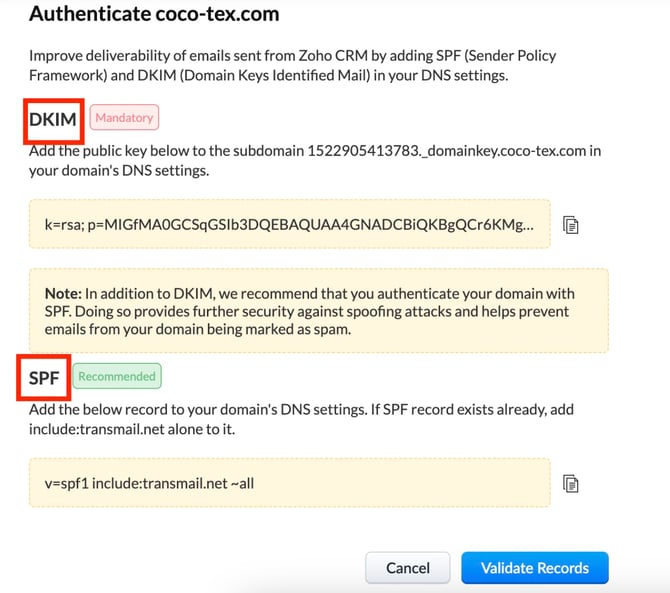Select the SPF record value field
670x593 pixels.
[x=290, y=483]
